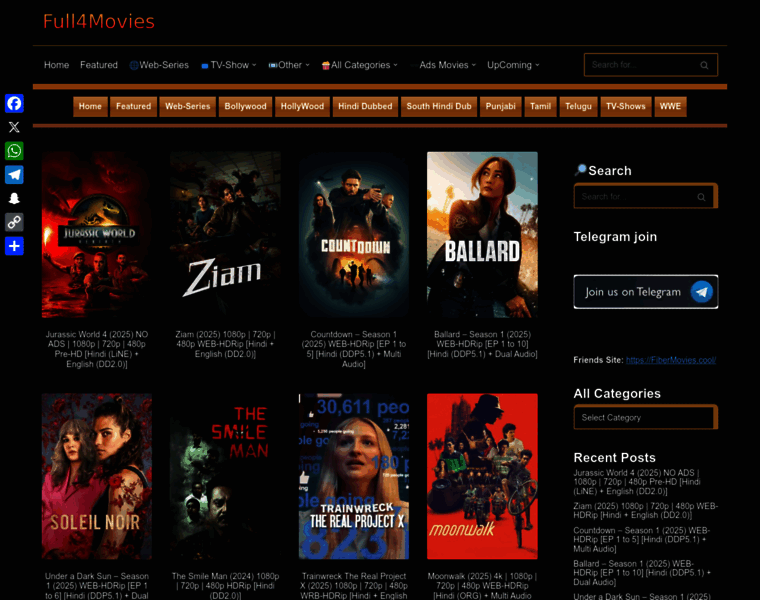Share via the X icon
This screenshot has width=760, height=600.
coord(14,127)
